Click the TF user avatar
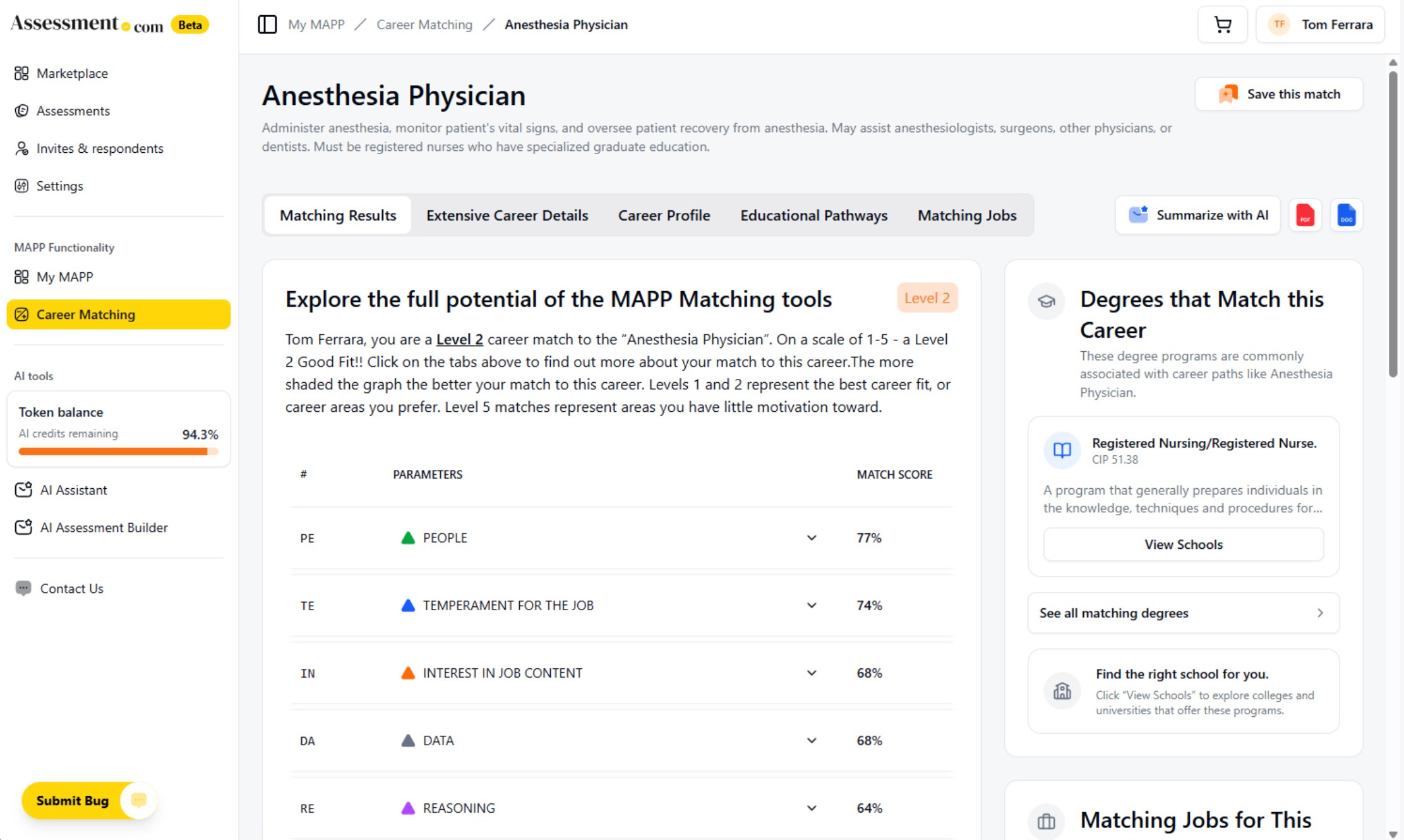 pyautogui.click(x=1279, y=25)
